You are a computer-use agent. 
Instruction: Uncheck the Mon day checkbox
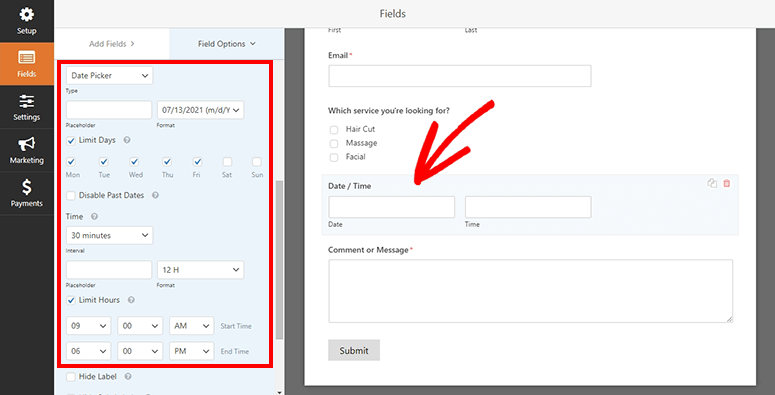[x=71, y=162]
